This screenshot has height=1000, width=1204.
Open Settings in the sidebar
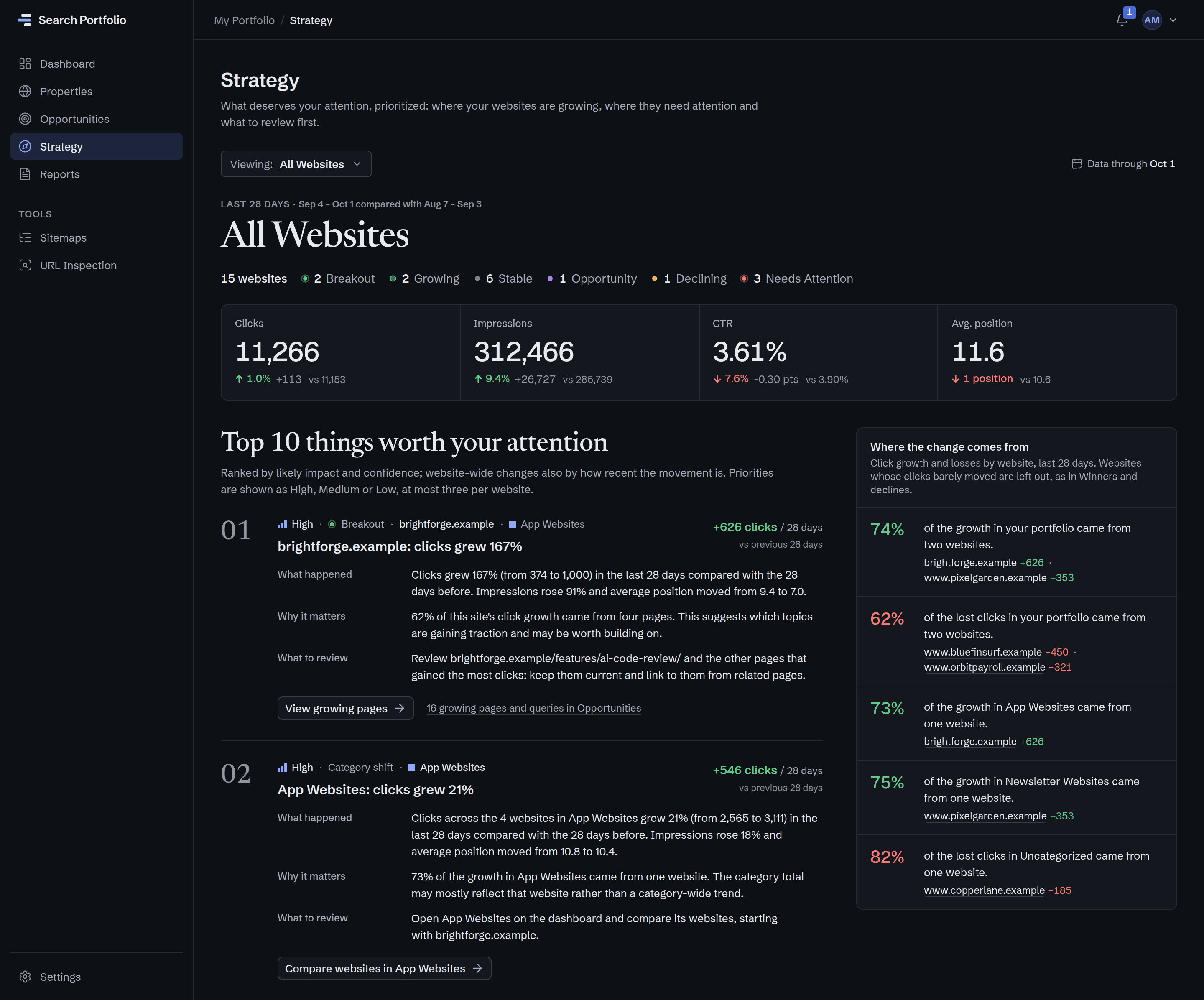coord(96,977)
